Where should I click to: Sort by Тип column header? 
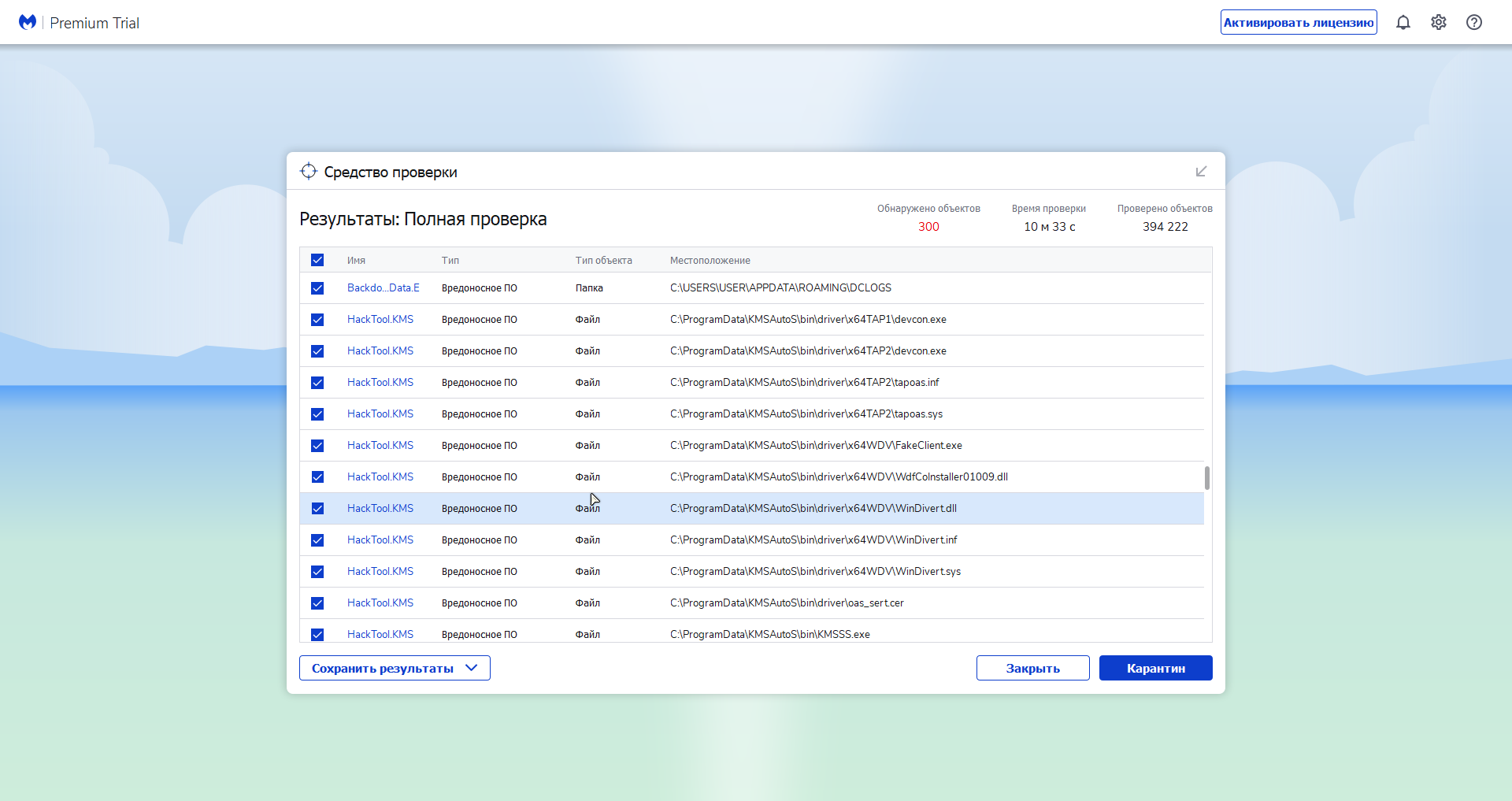pos(450,260)
